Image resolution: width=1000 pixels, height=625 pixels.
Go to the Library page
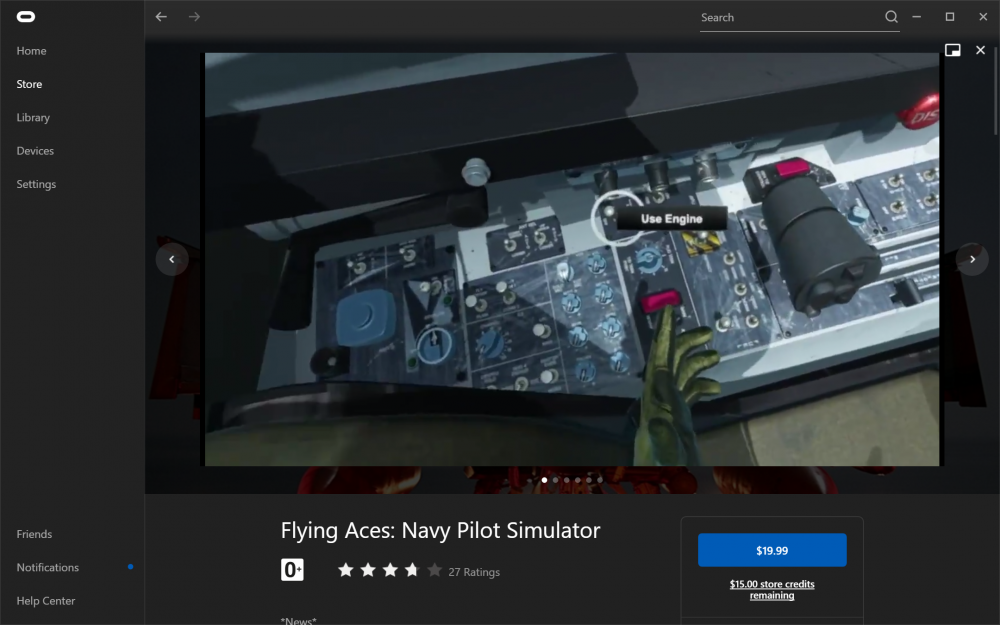33,117
